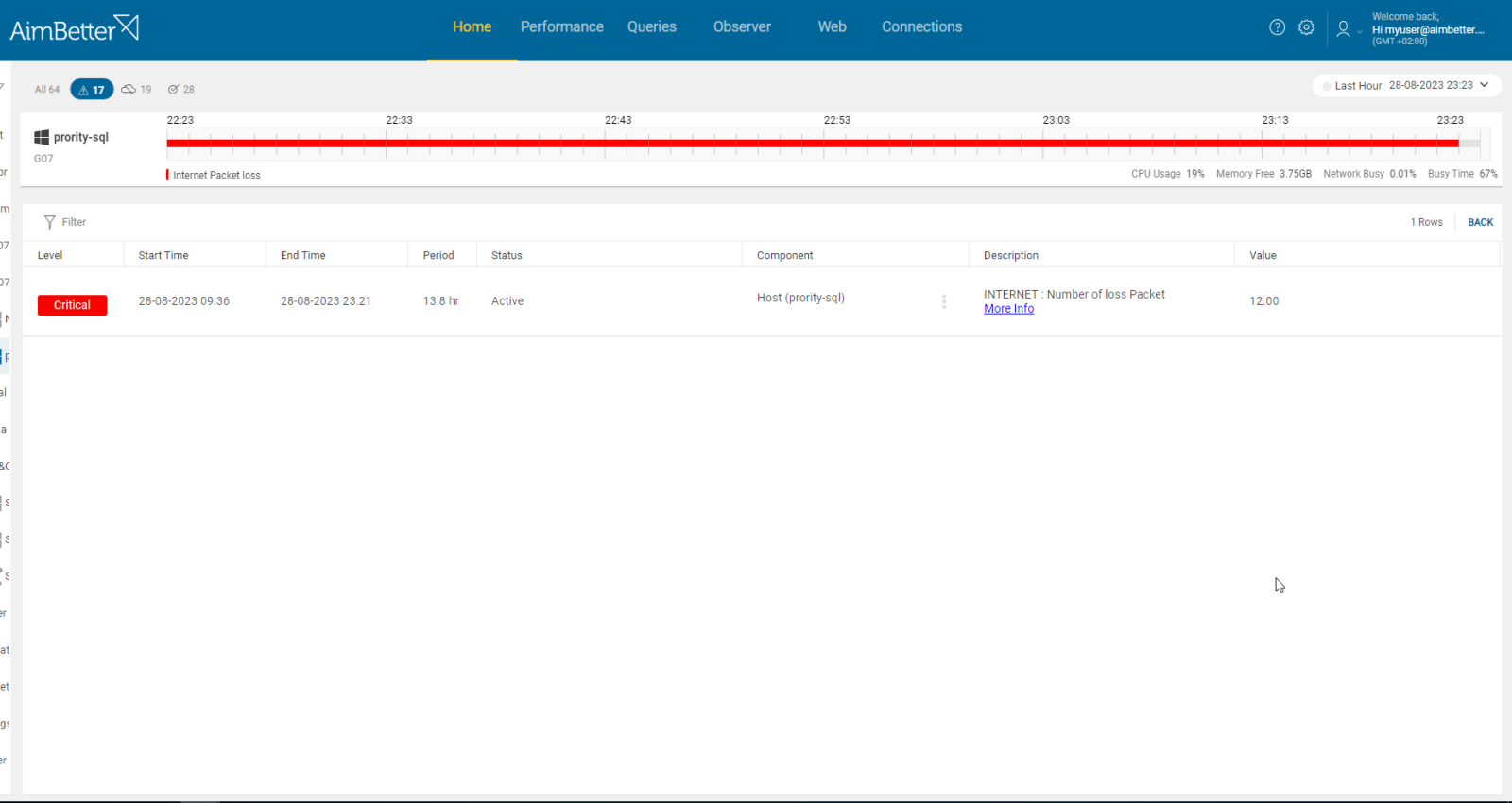Open the settings gear icon
This screenshot has width=1512, height=803.
1306,27
